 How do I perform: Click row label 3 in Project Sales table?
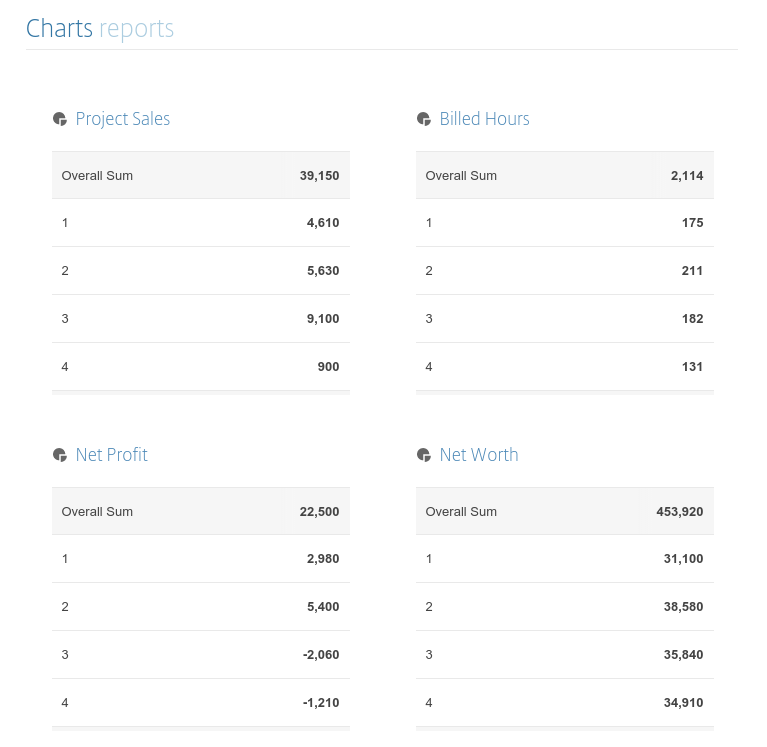tap(65, 319)
